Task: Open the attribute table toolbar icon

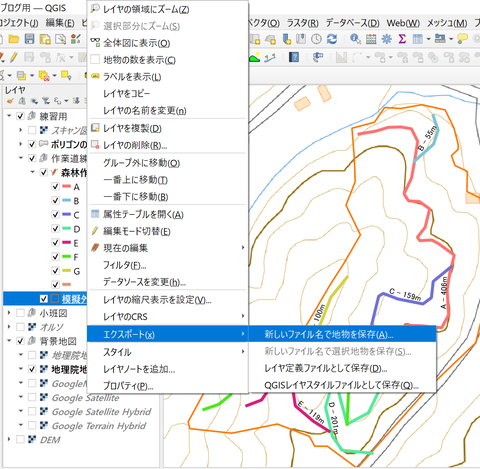Action: [417, 39]
